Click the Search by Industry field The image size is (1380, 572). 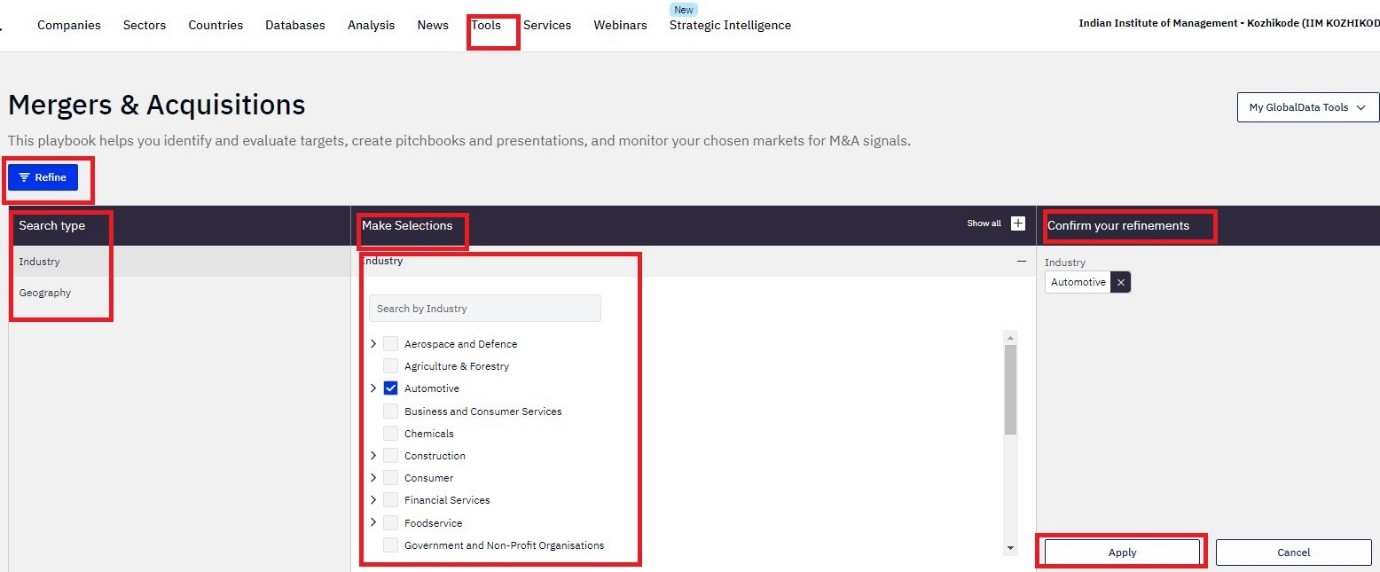[x=485, y=309]
